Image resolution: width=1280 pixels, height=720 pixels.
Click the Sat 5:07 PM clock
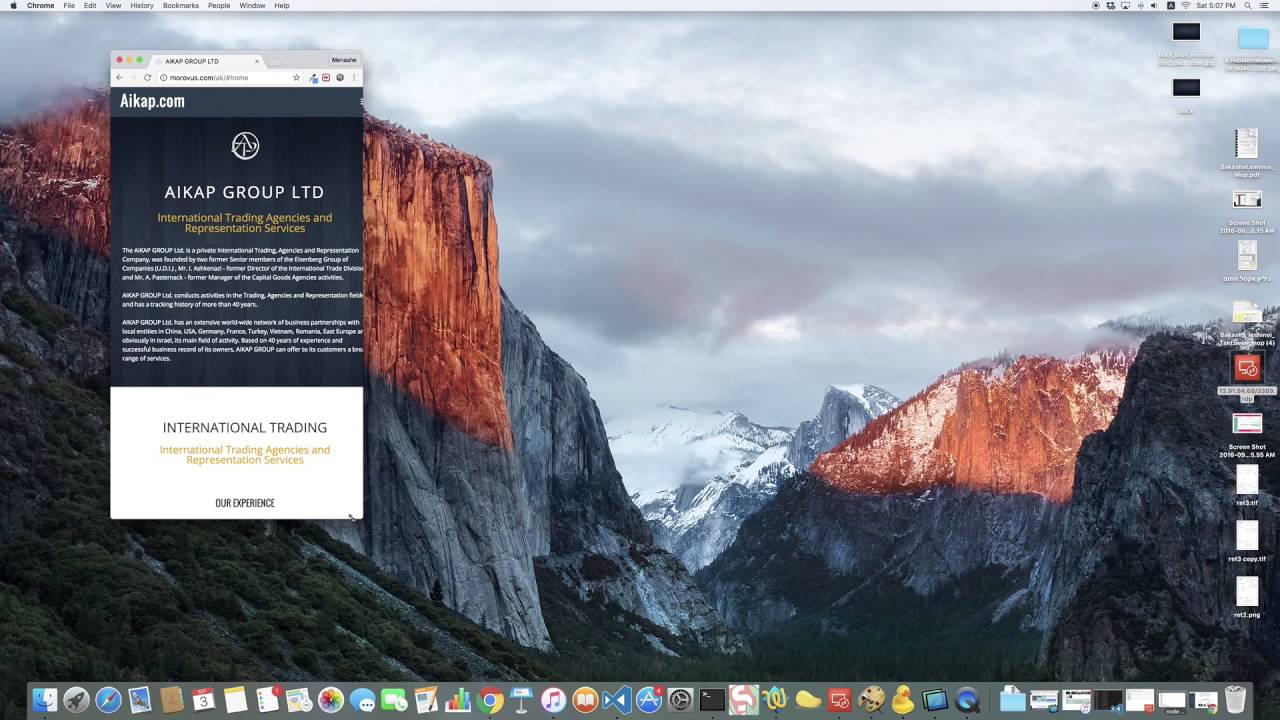coord(1218,6)
